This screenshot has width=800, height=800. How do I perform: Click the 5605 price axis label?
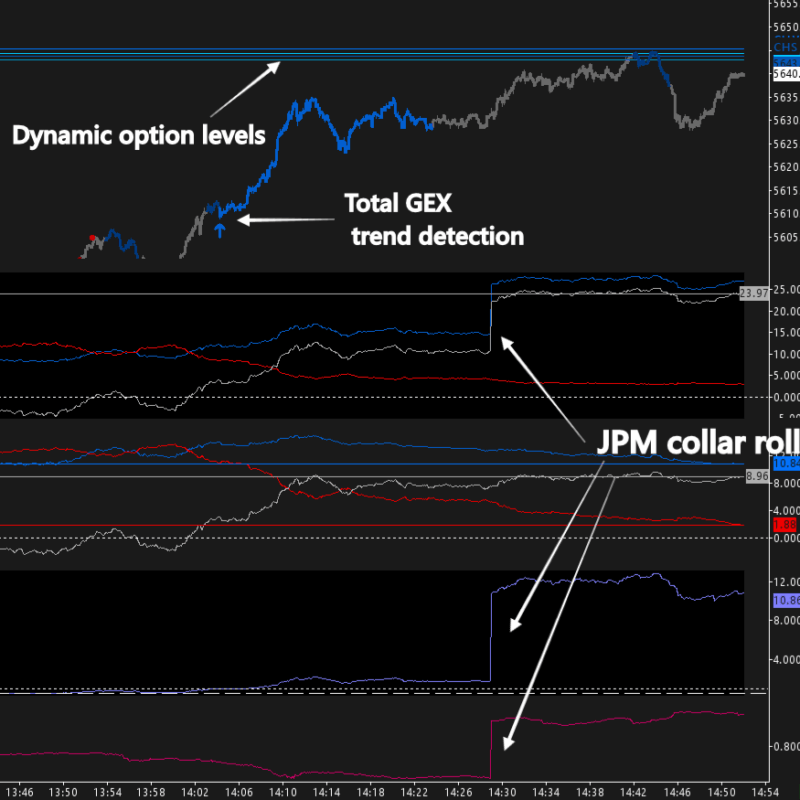click(786, 237)
